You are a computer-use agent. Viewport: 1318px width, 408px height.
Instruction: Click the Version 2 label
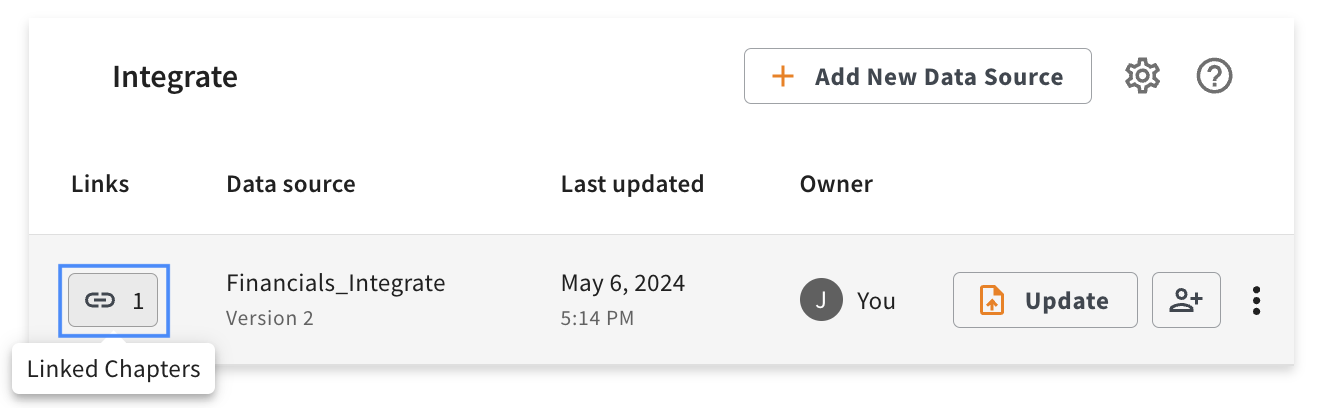pyautogui.click(x=270, y=318)
